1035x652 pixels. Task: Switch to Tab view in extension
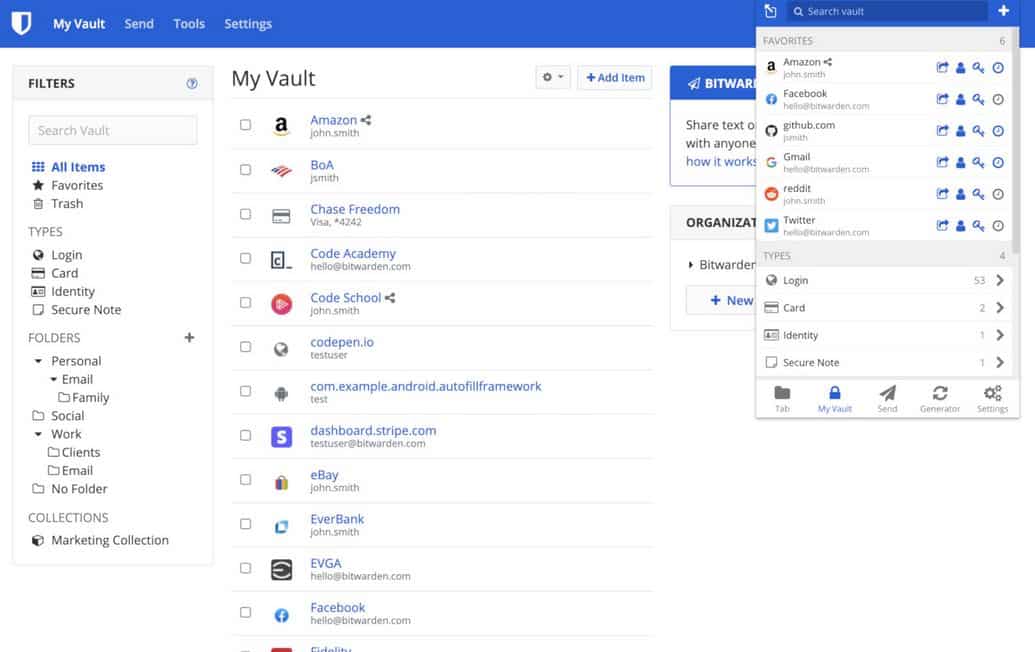coord(782,399)
